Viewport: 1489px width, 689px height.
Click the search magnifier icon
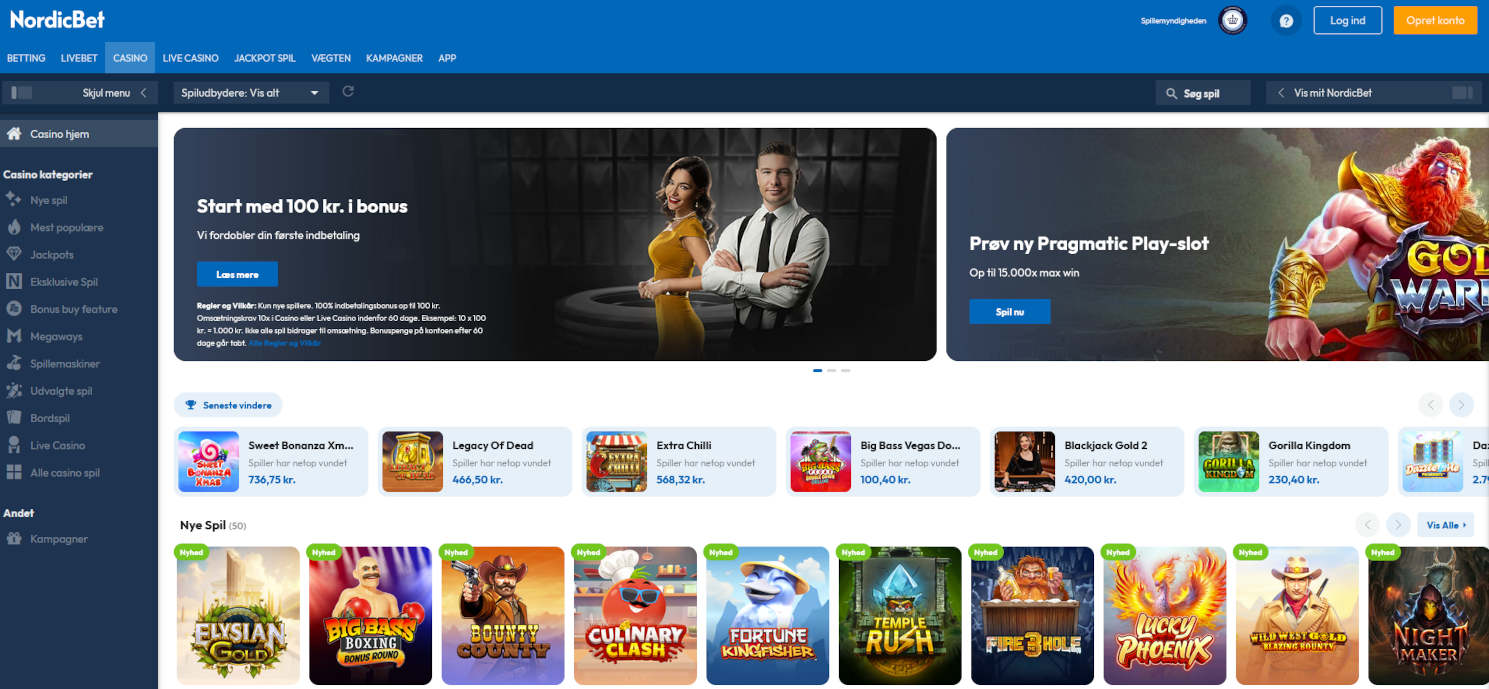(1172, 93)
